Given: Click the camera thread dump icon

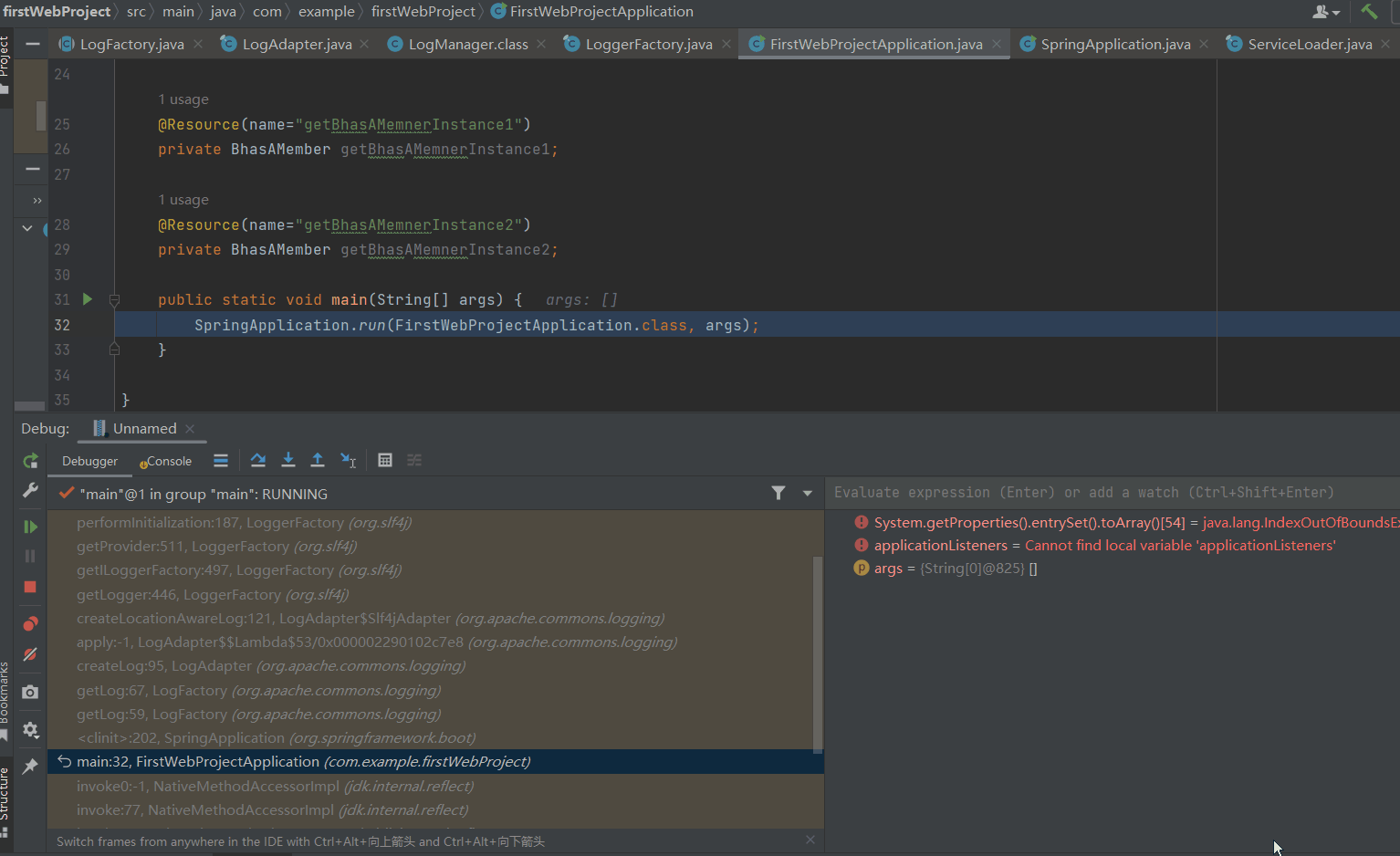Looking at the screenshot, I should coord(30,692).
